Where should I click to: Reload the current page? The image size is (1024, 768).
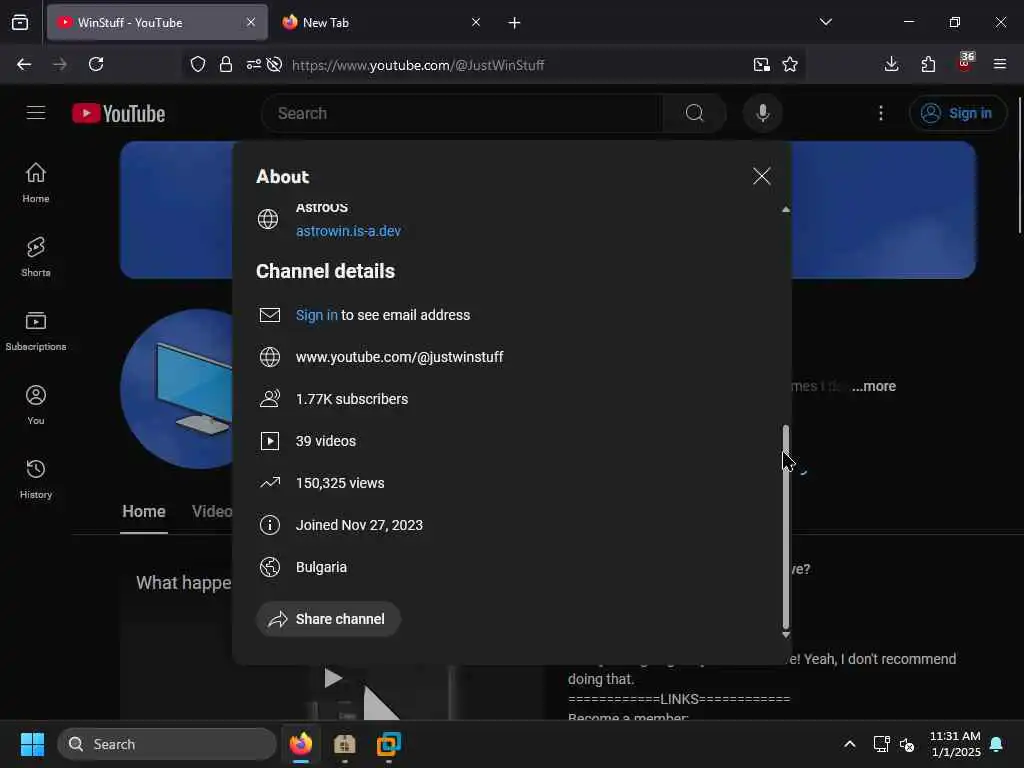[x=96, y=64]
